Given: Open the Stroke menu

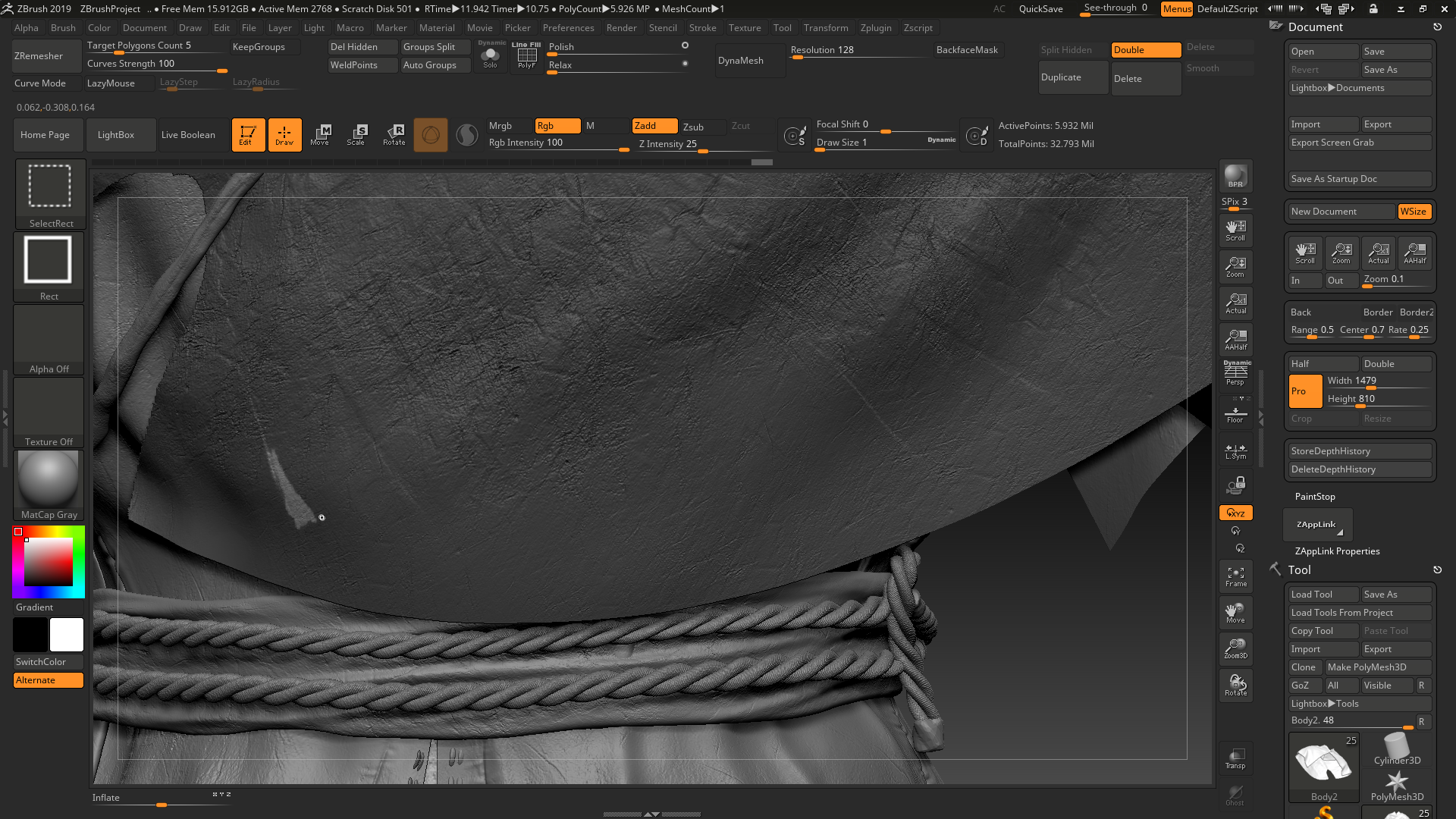Looking at the screenshot, I should click(x=702, y=28).
